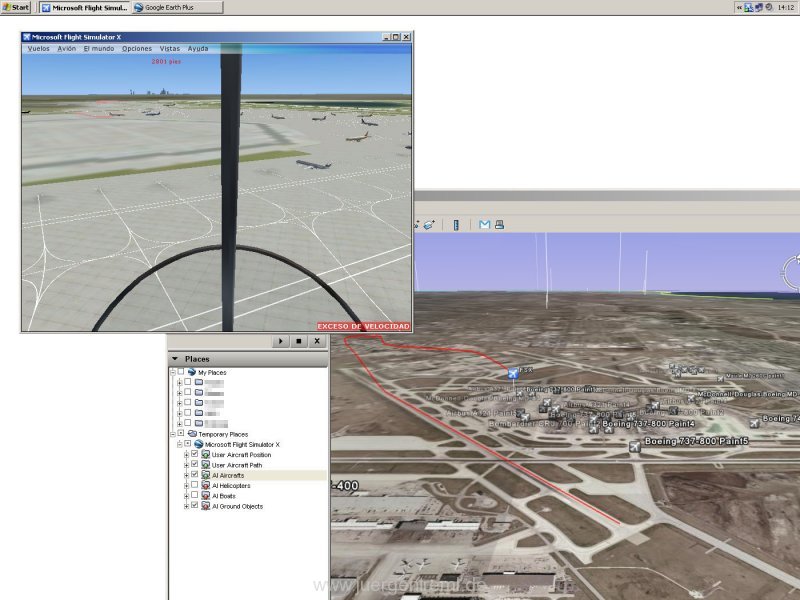Click the email view icon in Google Earth
The image size is (800, 600).
[x=484, y=224]
